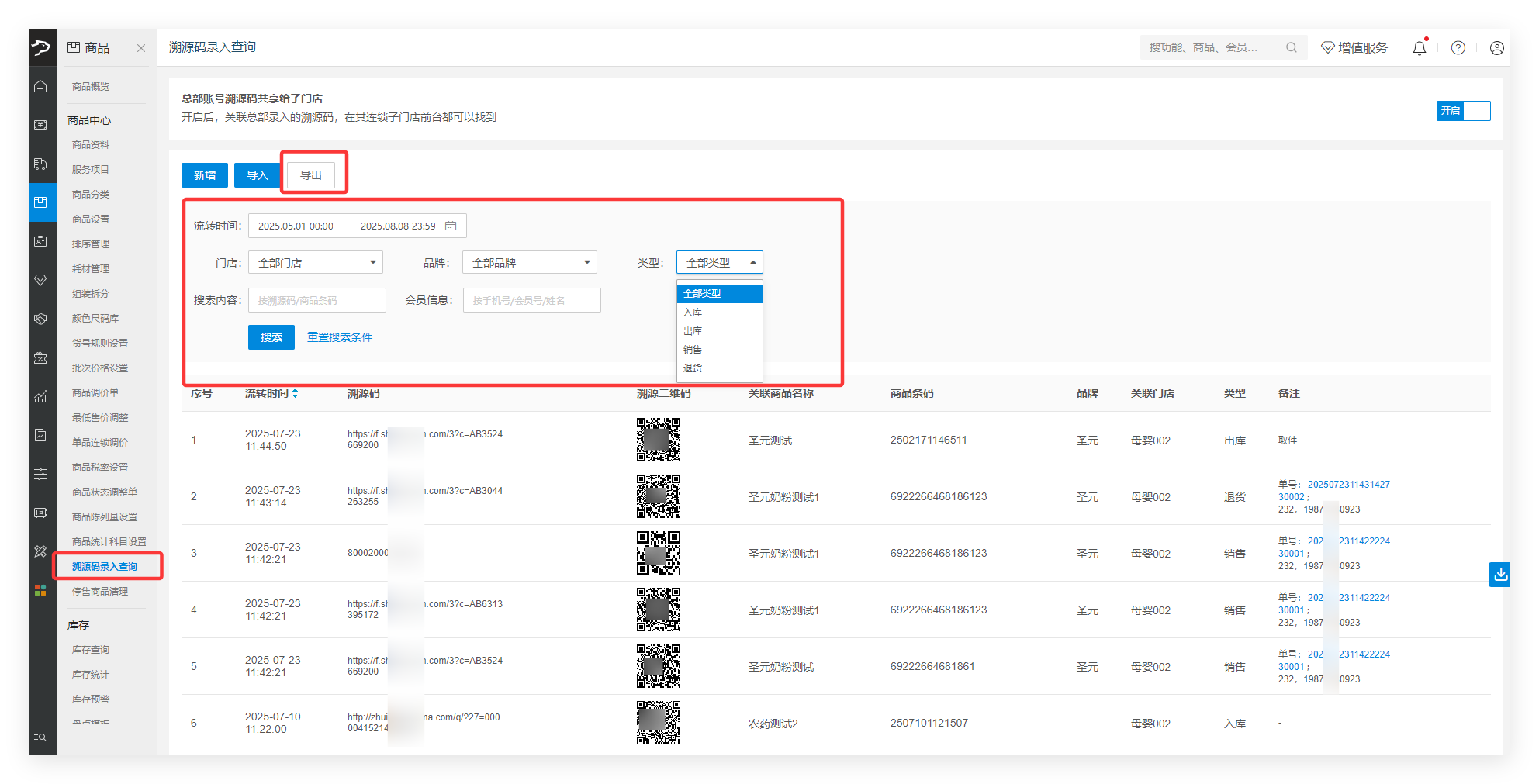Choose 退货 in the type list
This screenshot has height=784, width=1539.
(720, 368)
